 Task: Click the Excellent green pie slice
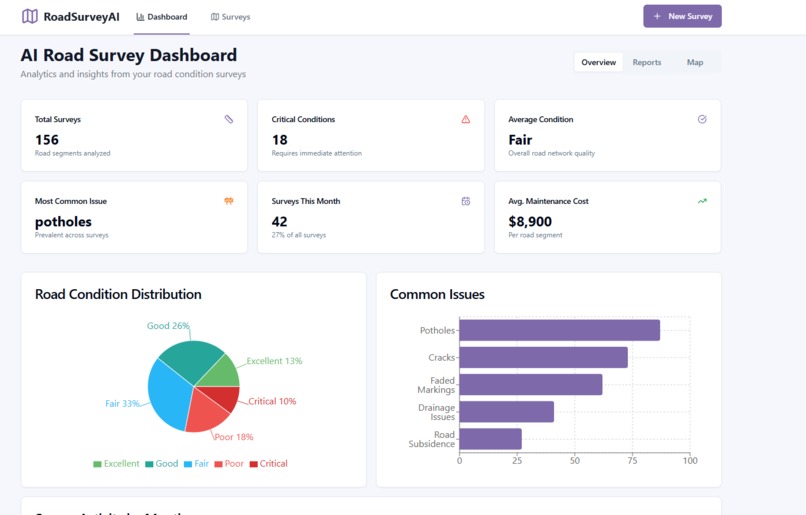pyautogui.click(x=222, y=374)
